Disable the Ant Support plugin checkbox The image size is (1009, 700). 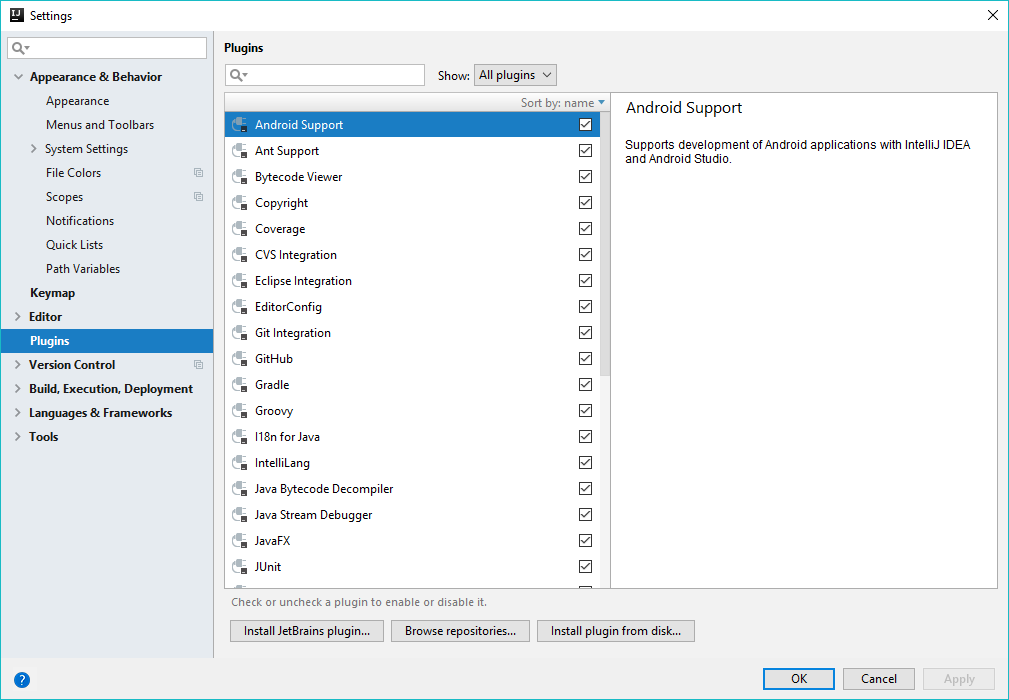coord(585,151)
